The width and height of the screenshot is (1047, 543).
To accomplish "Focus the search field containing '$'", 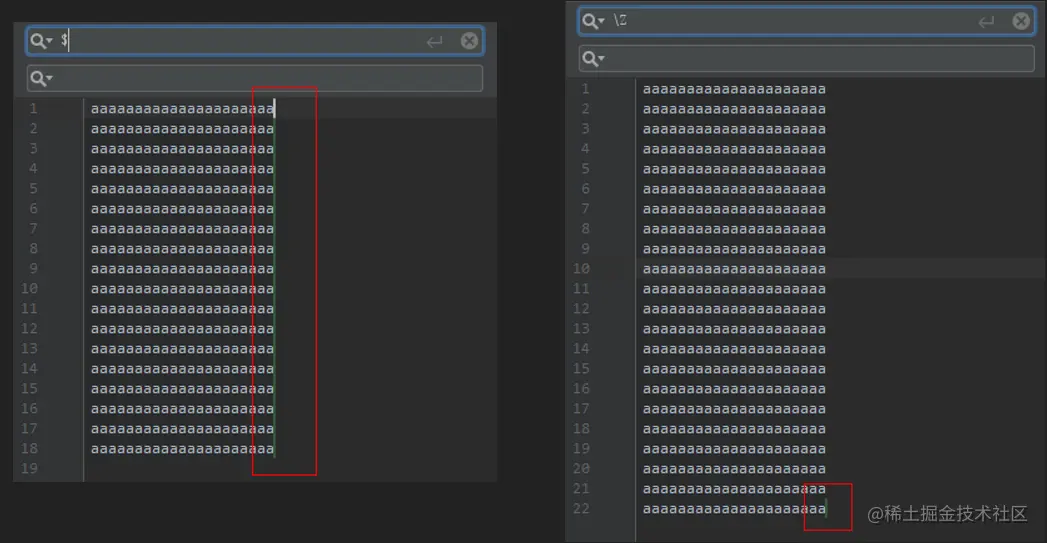I will (254, 41).
